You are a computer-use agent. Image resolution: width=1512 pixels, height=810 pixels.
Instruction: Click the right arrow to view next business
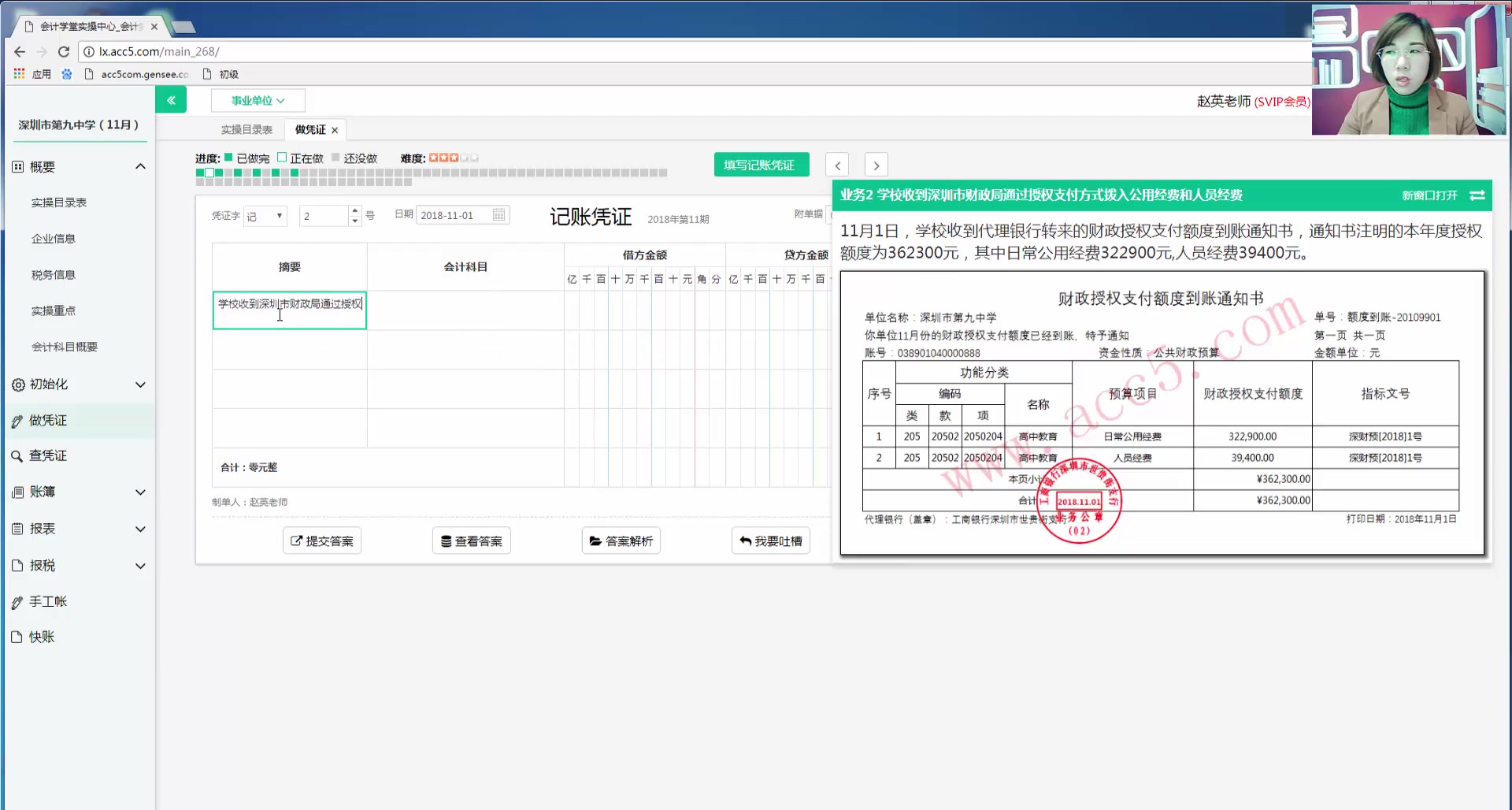(876, 164)
